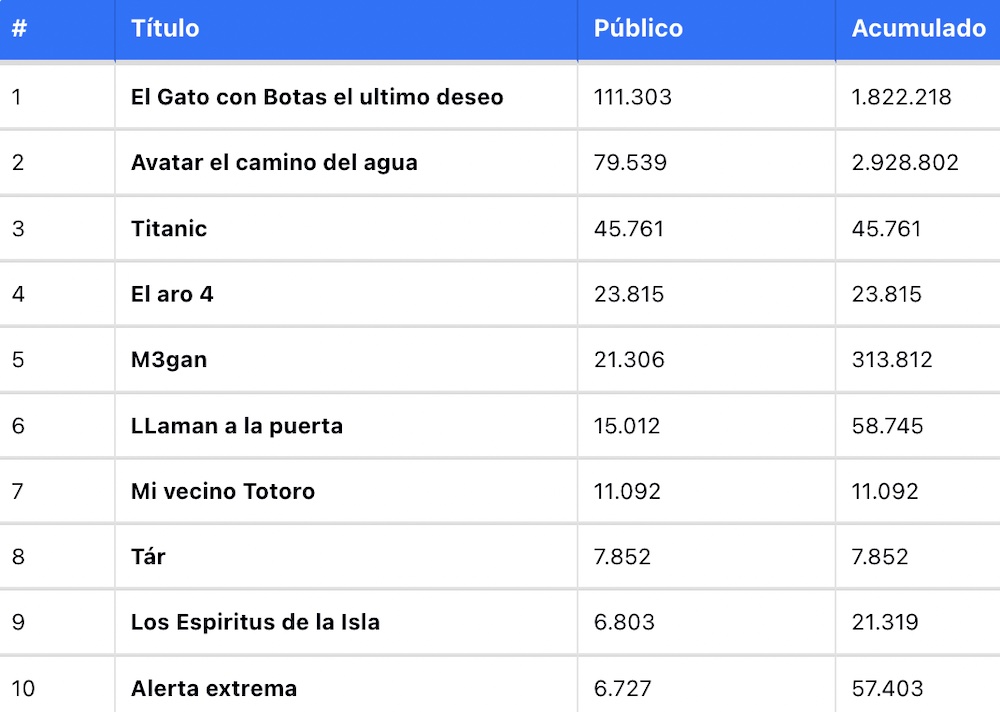Click the 313.812 acumulado value
The width and height of the screenshot is (1000, 712).
pos(892,360)
